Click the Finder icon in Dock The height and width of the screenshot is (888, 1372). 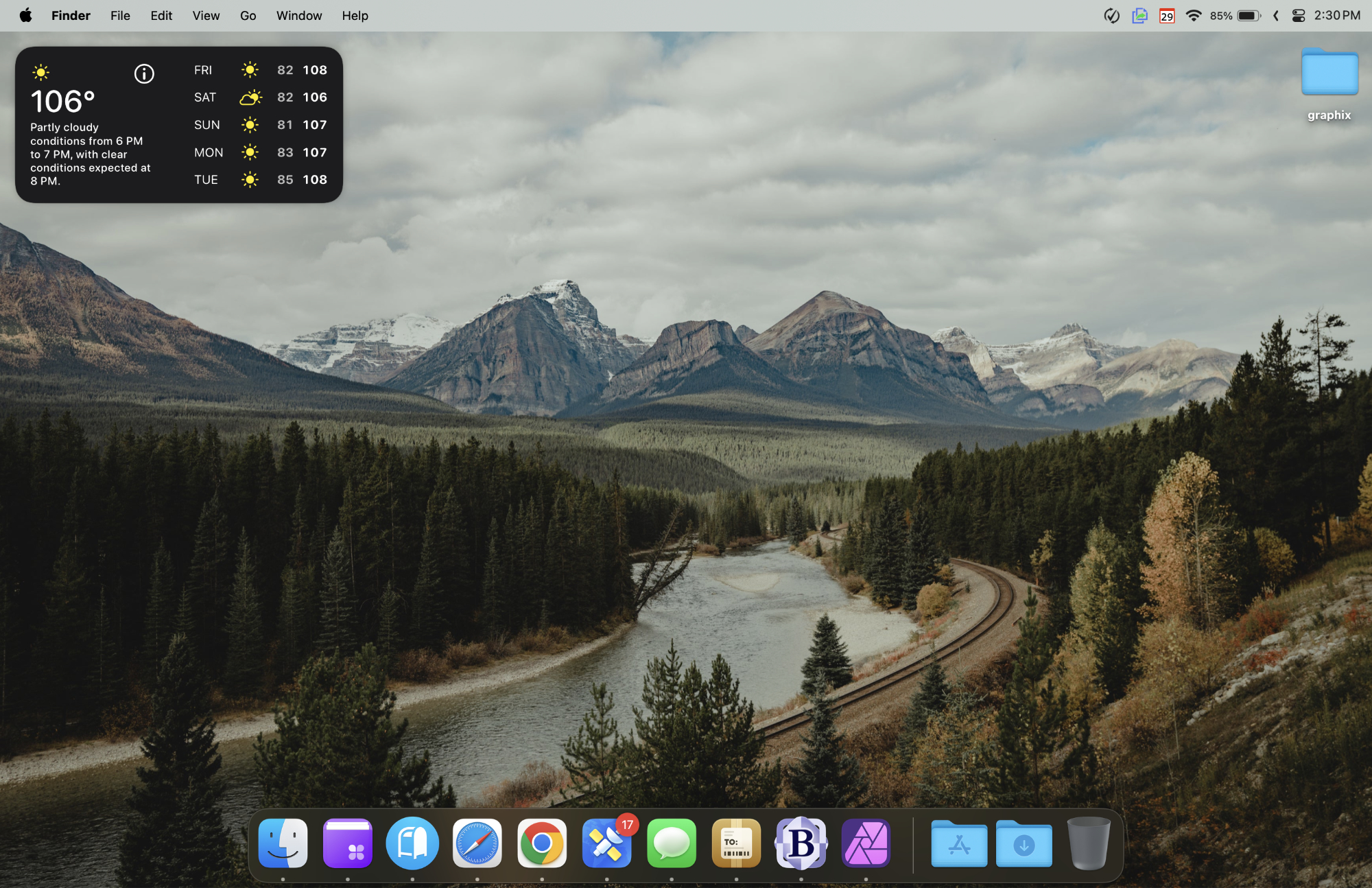coord(283,843)
